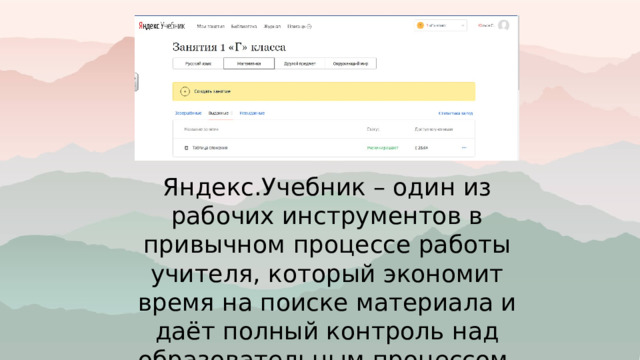Select the Русский язык subject tab

198,64
